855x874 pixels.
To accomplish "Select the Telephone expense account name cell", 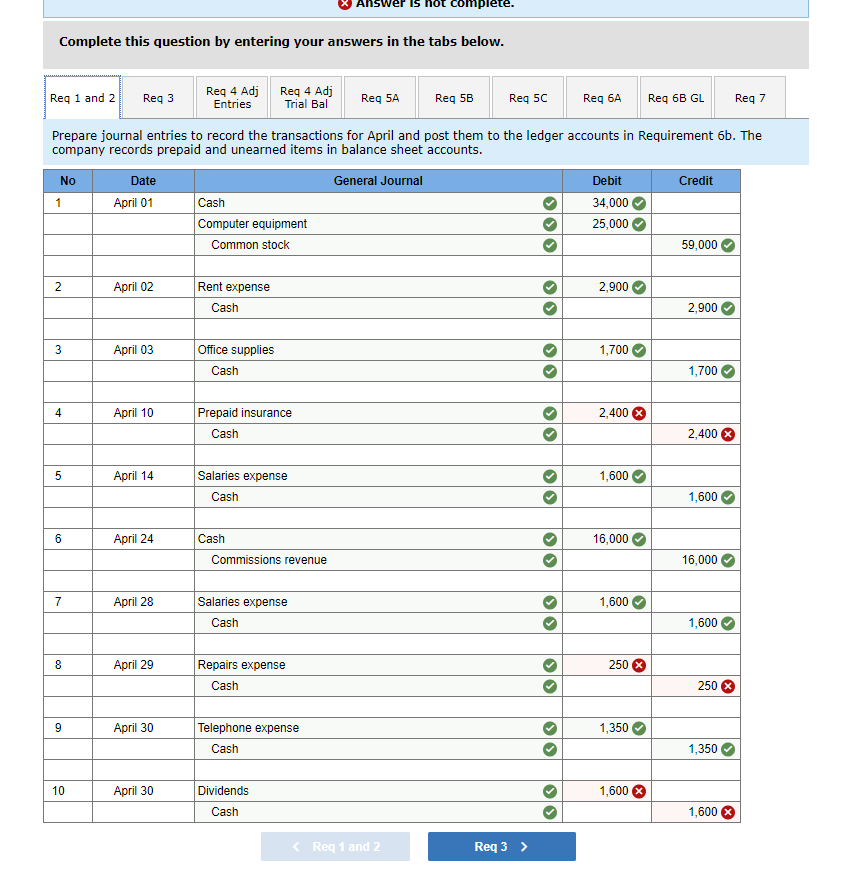I will pos(378,728).
